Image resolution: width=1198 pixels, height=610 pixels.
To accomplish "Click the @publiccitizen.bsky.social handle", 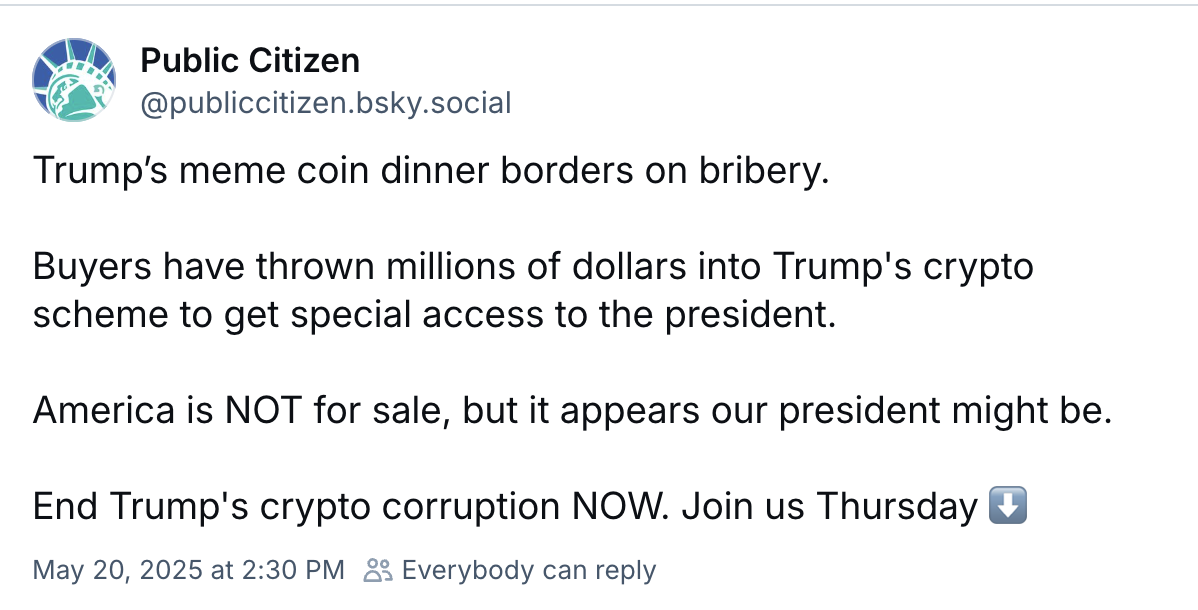I will coord(325,103).
